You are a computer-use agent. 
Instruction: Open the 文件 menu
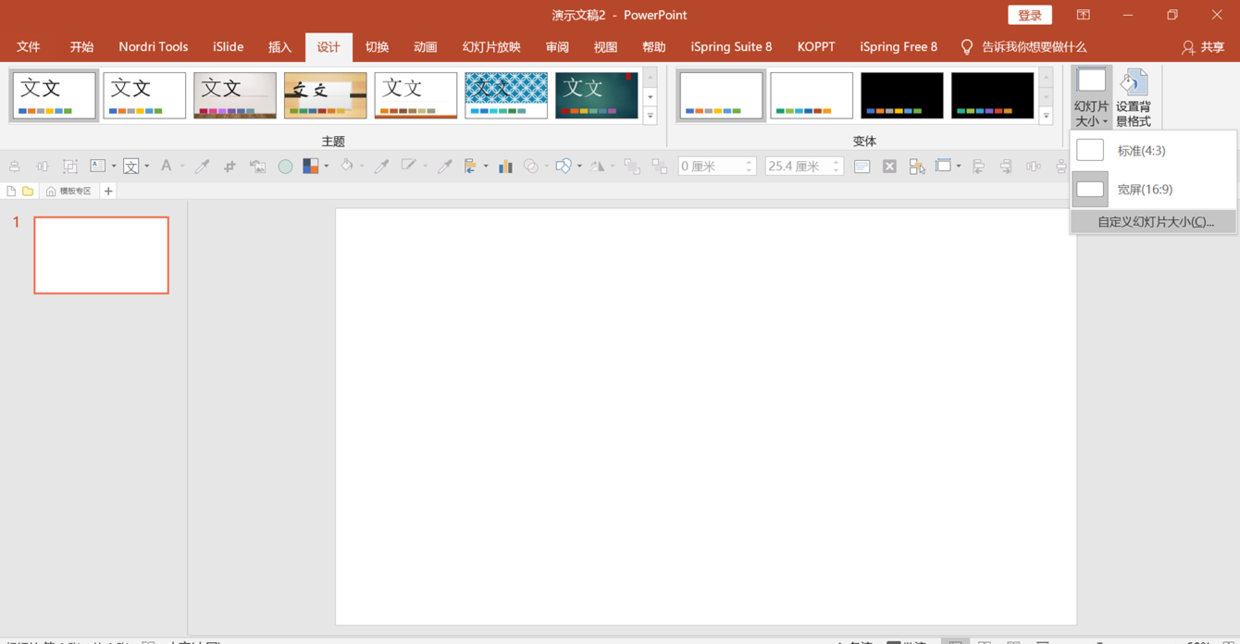pos(28,47)
